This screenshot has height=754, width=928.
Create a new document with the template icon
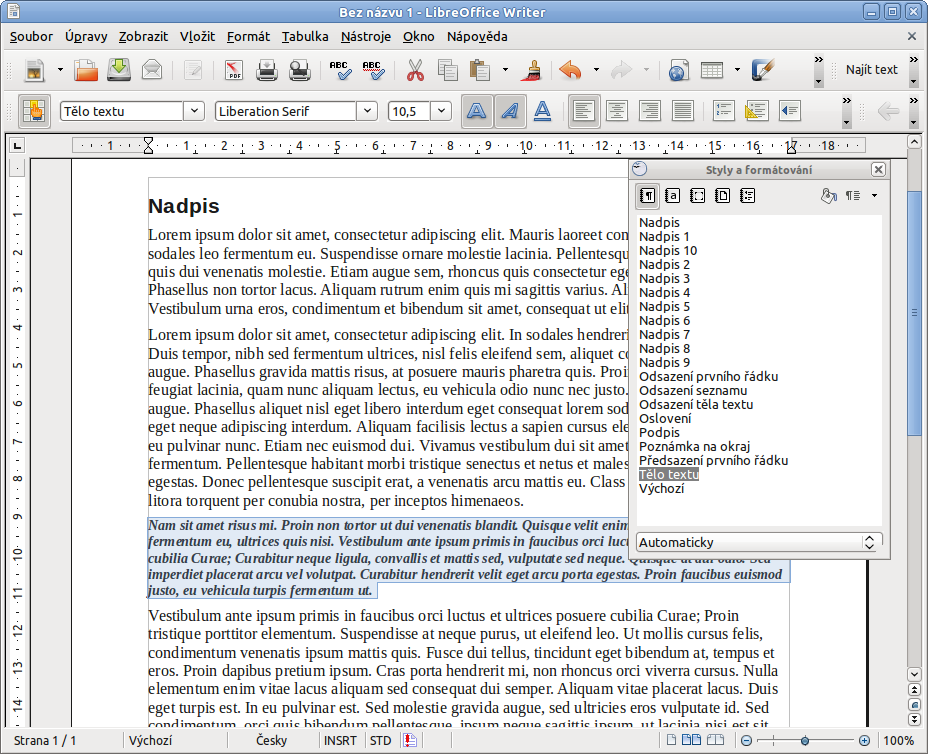pos(35,70)
